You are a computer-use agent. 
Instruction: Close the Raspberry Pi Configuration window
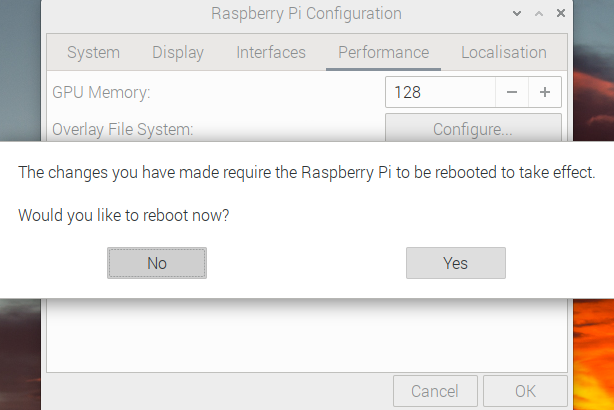click(559, 14)
